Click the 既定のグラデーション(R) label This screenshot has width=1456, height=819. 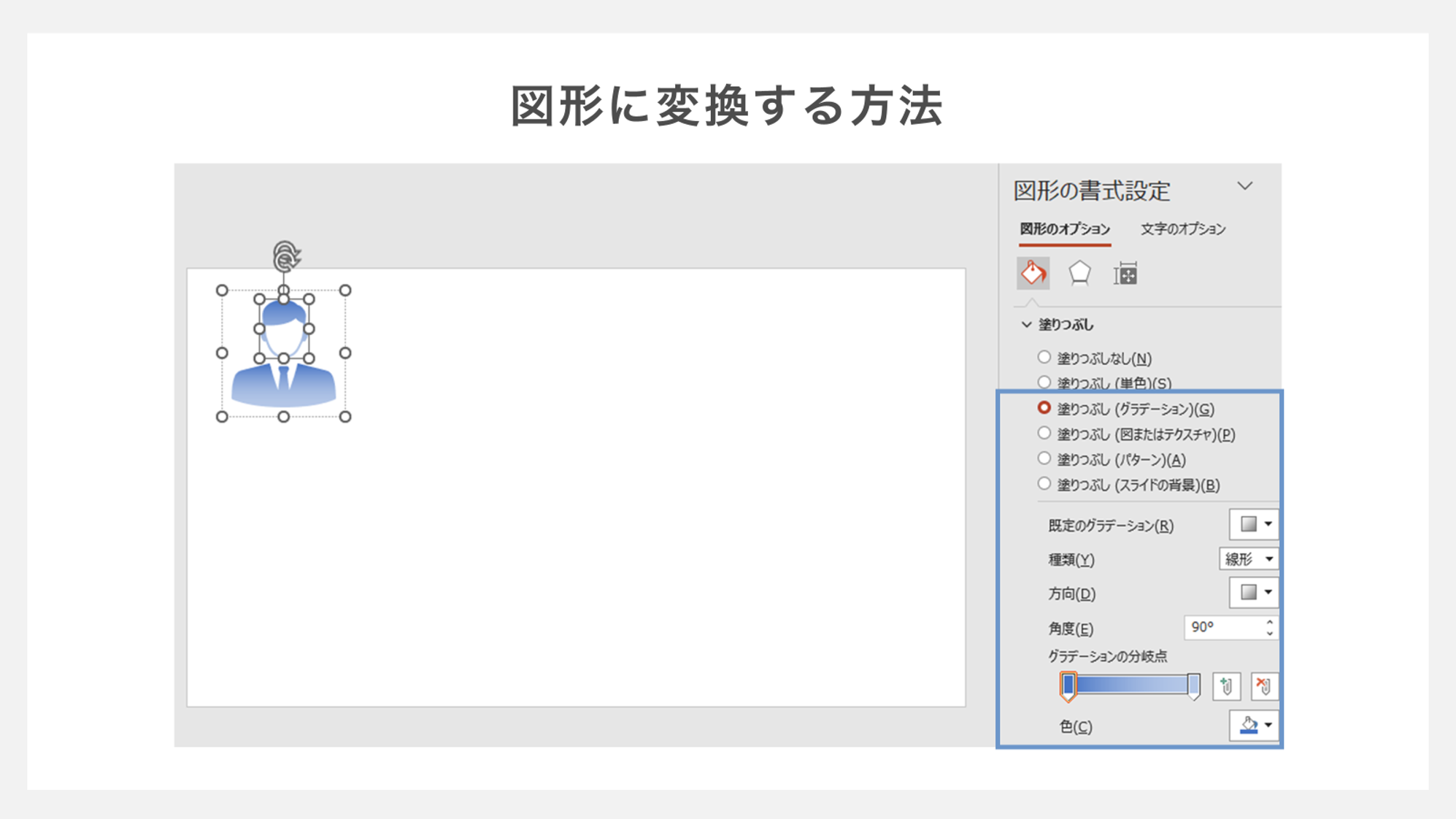point(1111,526)
